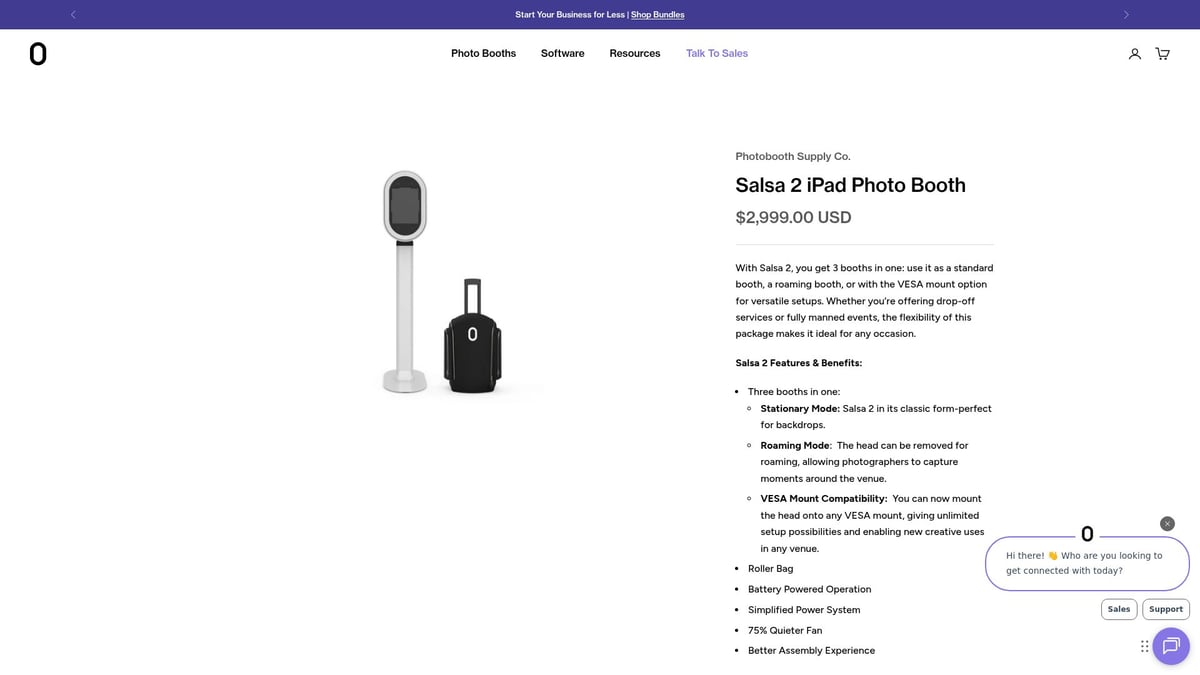This screenshot has height=675, width=1200.
Task: Select Talk To Sales in the navbar
Action: (x=717, y=53)
